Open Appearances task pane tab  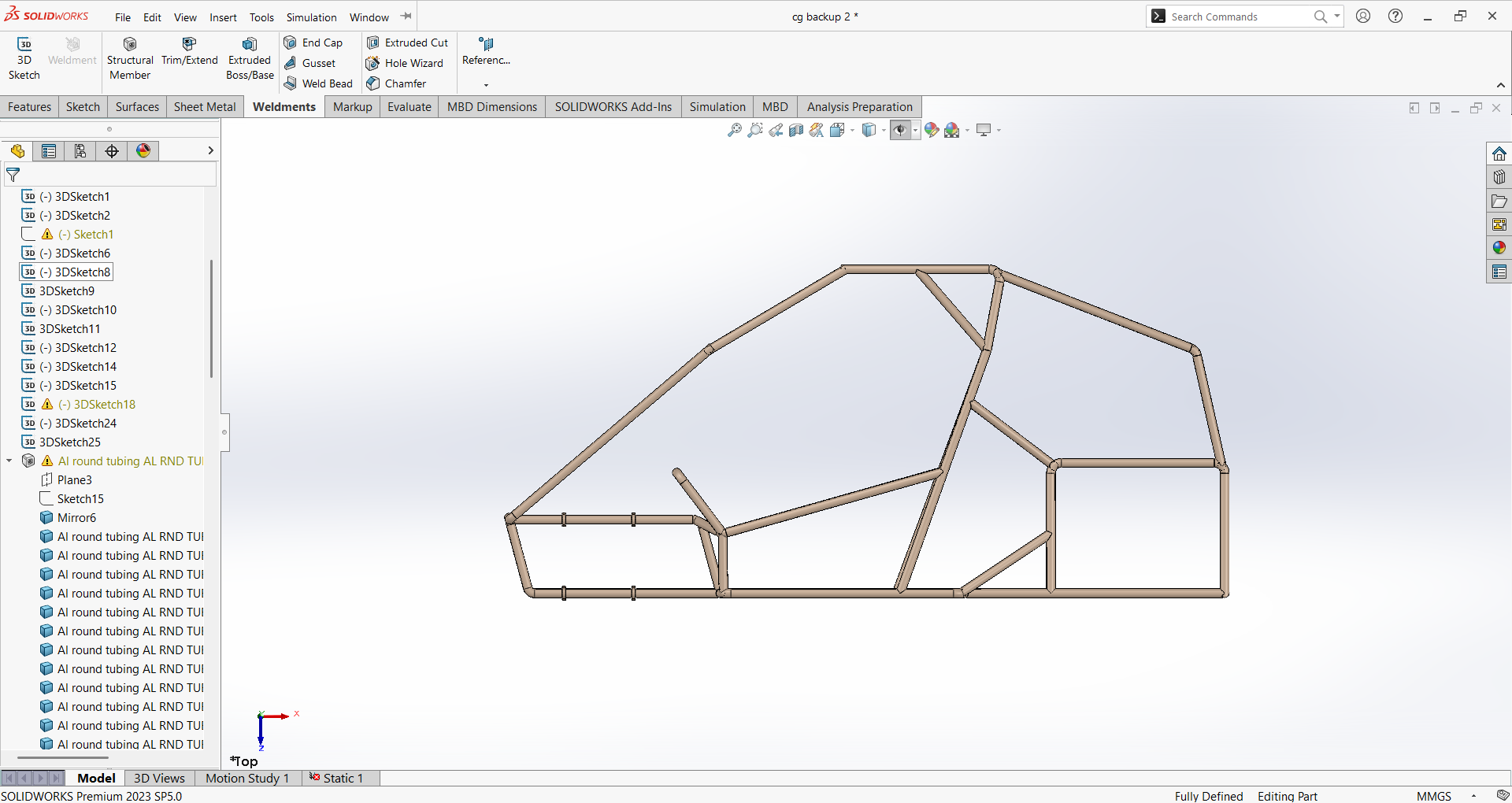pyautogui.click(x=1499, y=248)
